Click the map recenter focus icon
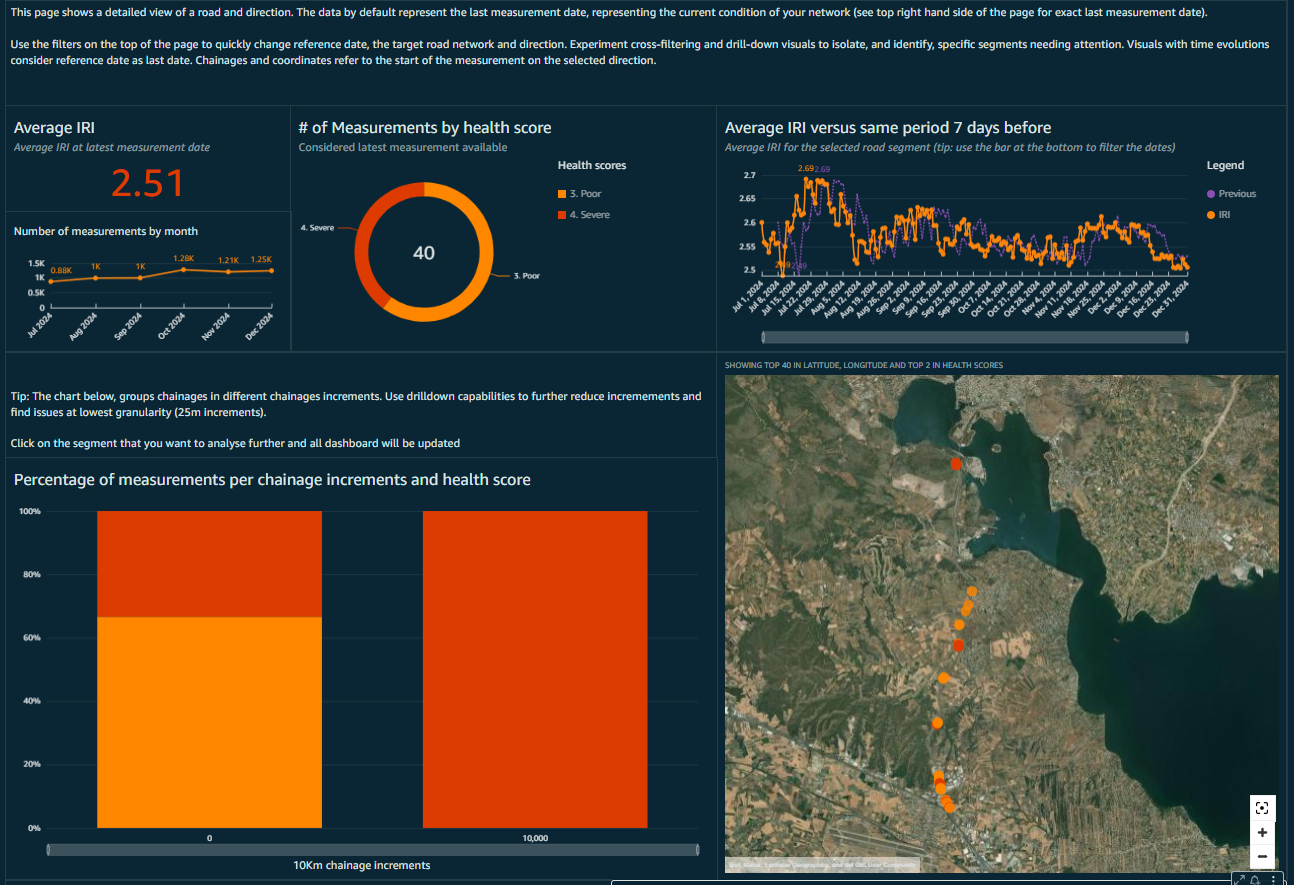The height and width of the screenshot is (885, 1294). click(1262, 808)
